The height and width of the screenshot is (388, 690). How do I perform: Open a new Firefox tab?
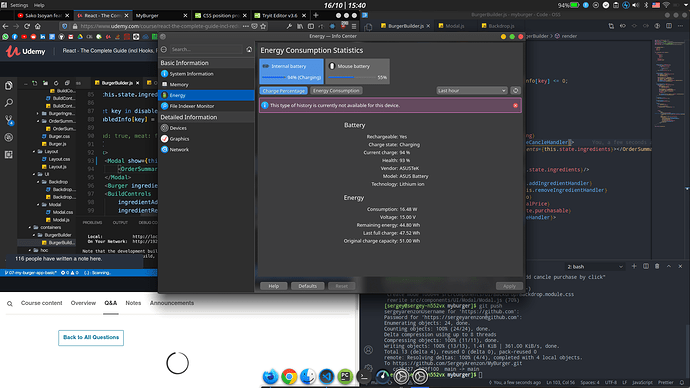pos(316,15)
